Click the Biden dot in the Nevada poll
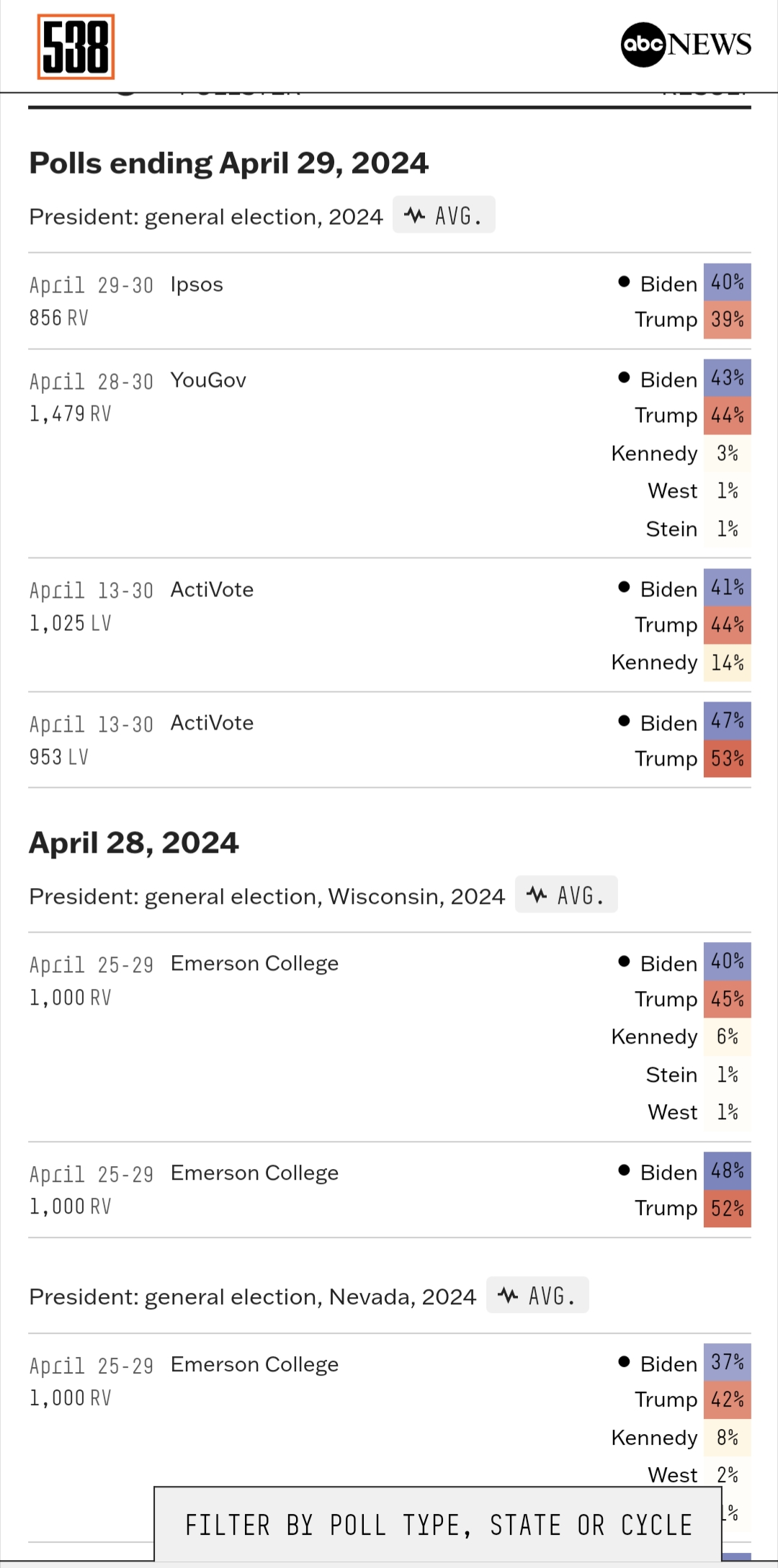 tap(625, 1362)
